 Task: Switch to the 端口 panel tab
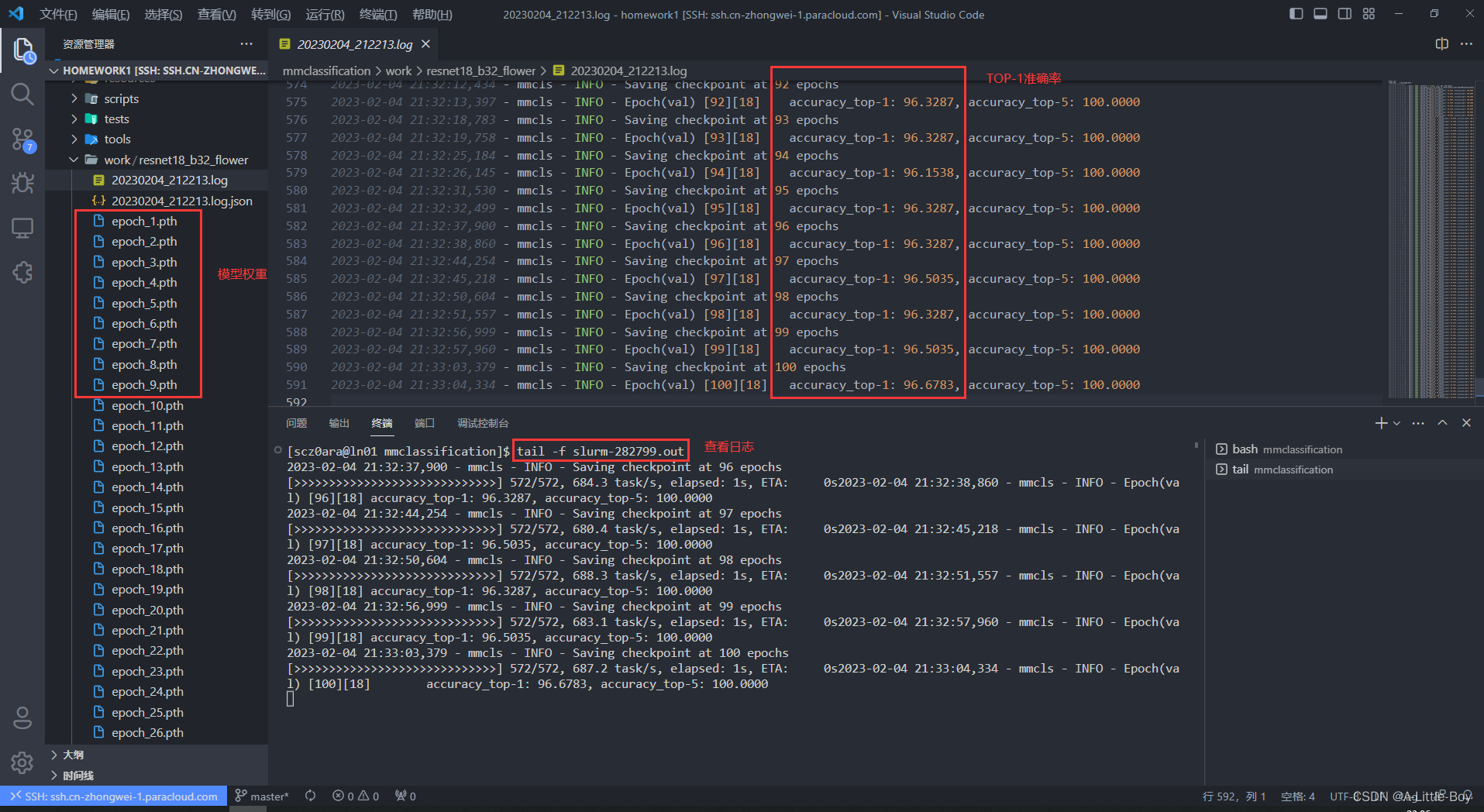(424, 423)
